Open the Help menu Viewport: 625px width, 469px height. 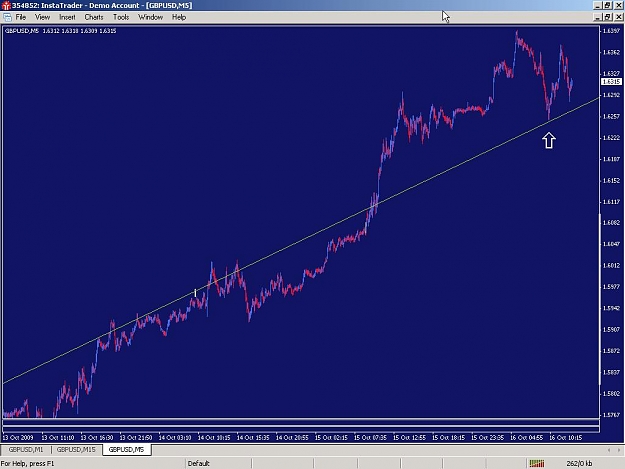tap(179, 17)
